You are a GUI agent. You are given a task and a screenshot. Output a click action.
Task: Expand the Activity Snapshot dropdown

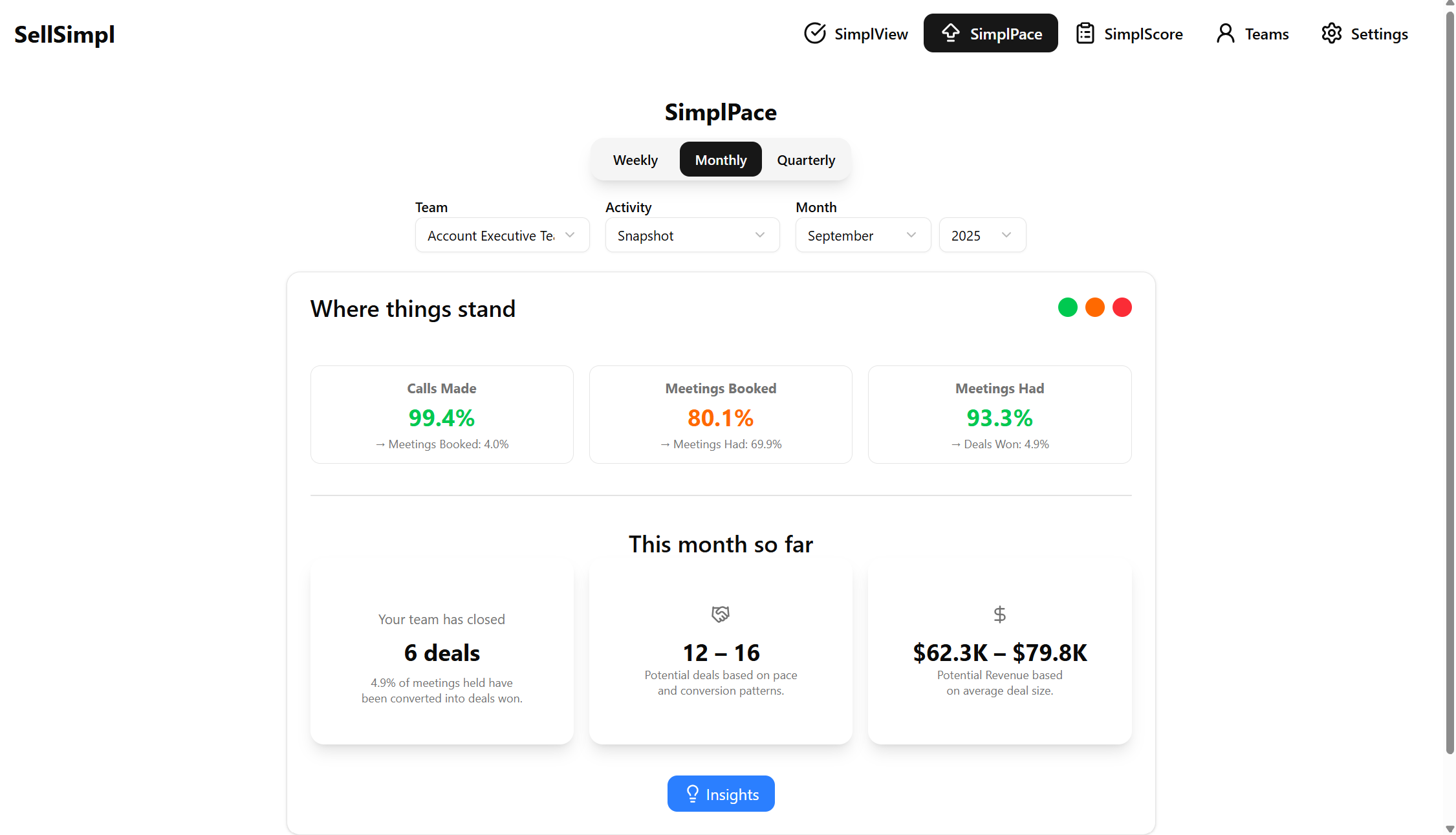tap(692, 235)
